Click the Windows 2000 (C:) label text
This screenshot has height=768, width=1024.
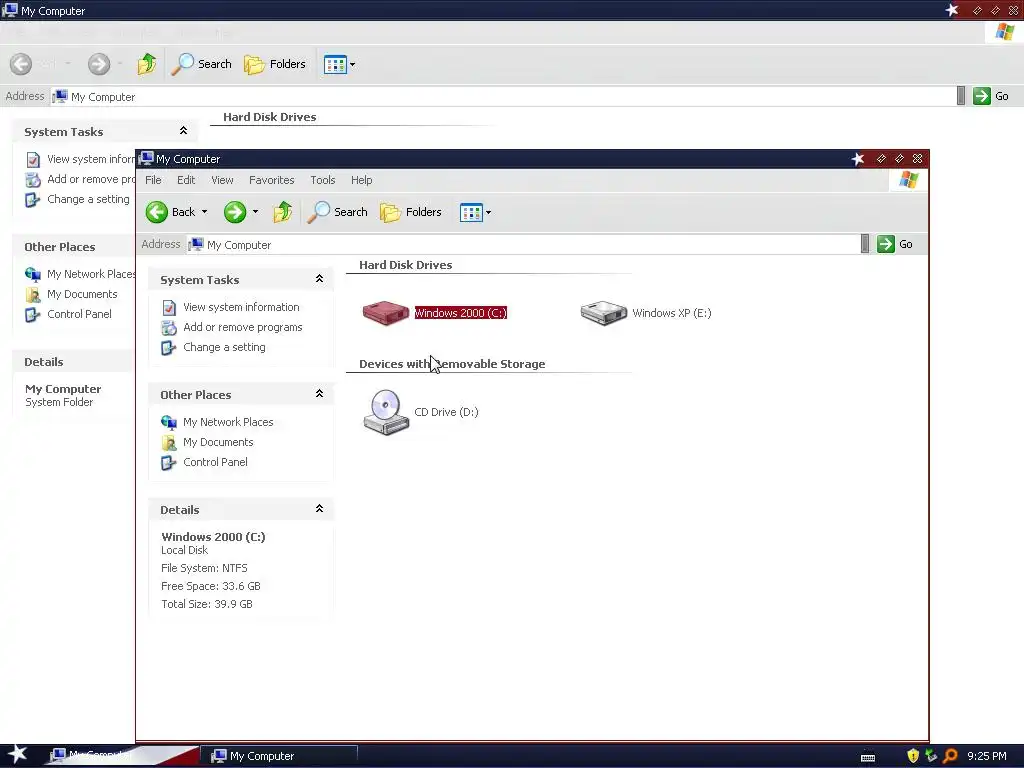pyautogui.click(x=460, y=313)
